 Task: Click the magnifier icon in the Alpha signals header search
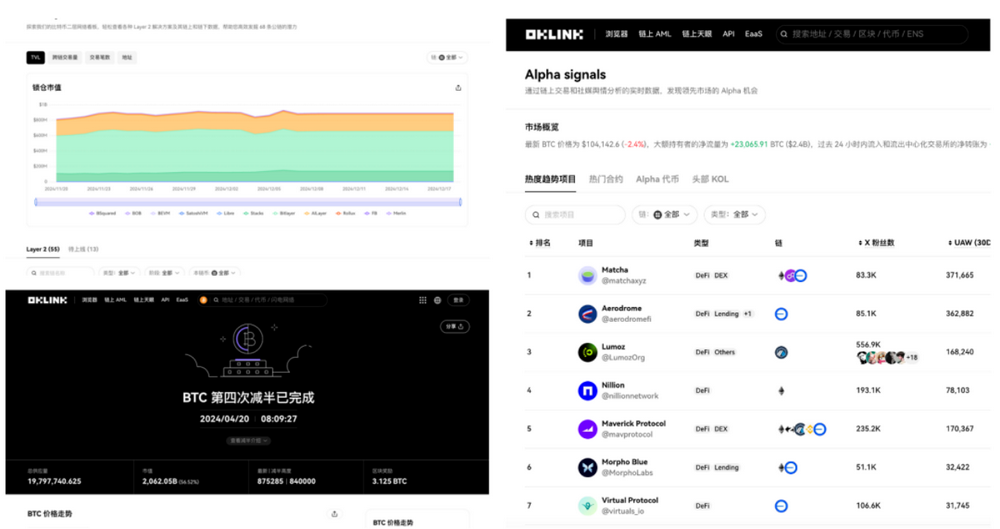pyautogui.click(x=784, y=34)
